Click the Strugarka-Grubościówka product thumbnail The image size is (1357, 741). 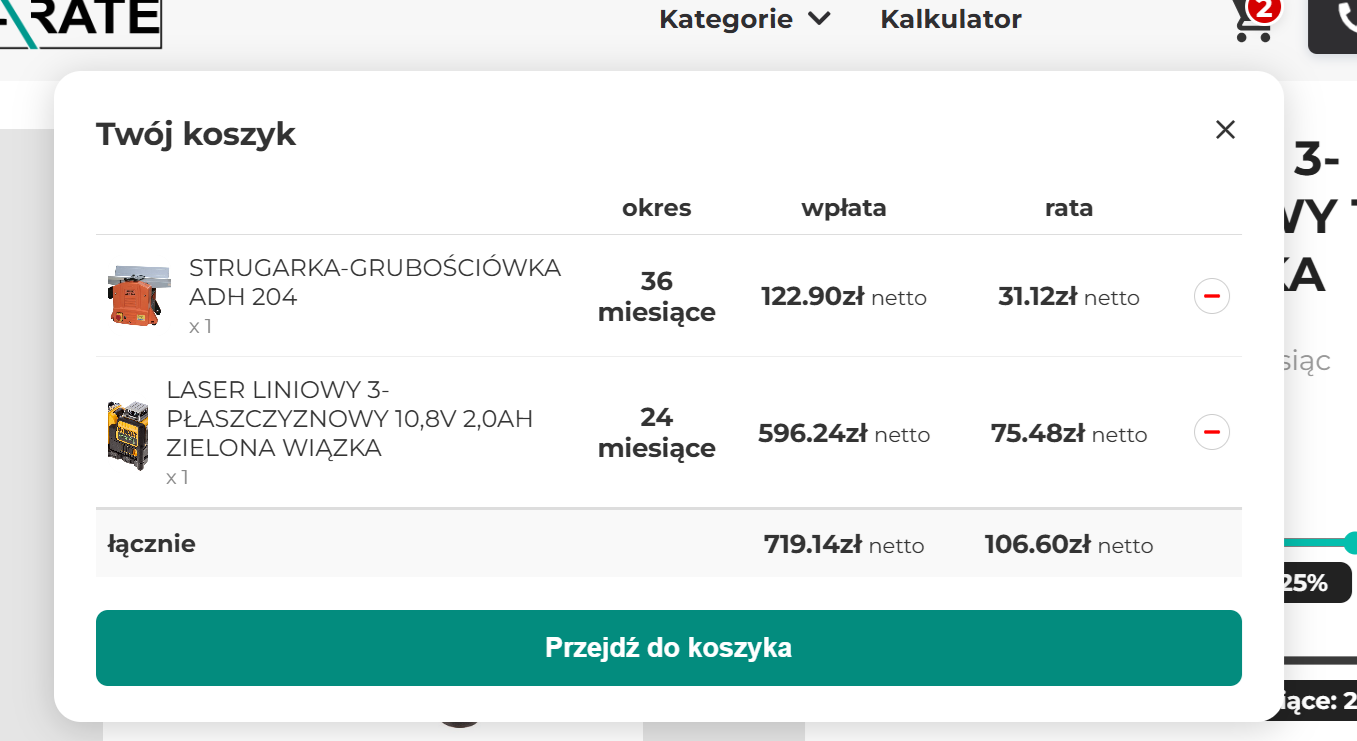tap(134, 296)
